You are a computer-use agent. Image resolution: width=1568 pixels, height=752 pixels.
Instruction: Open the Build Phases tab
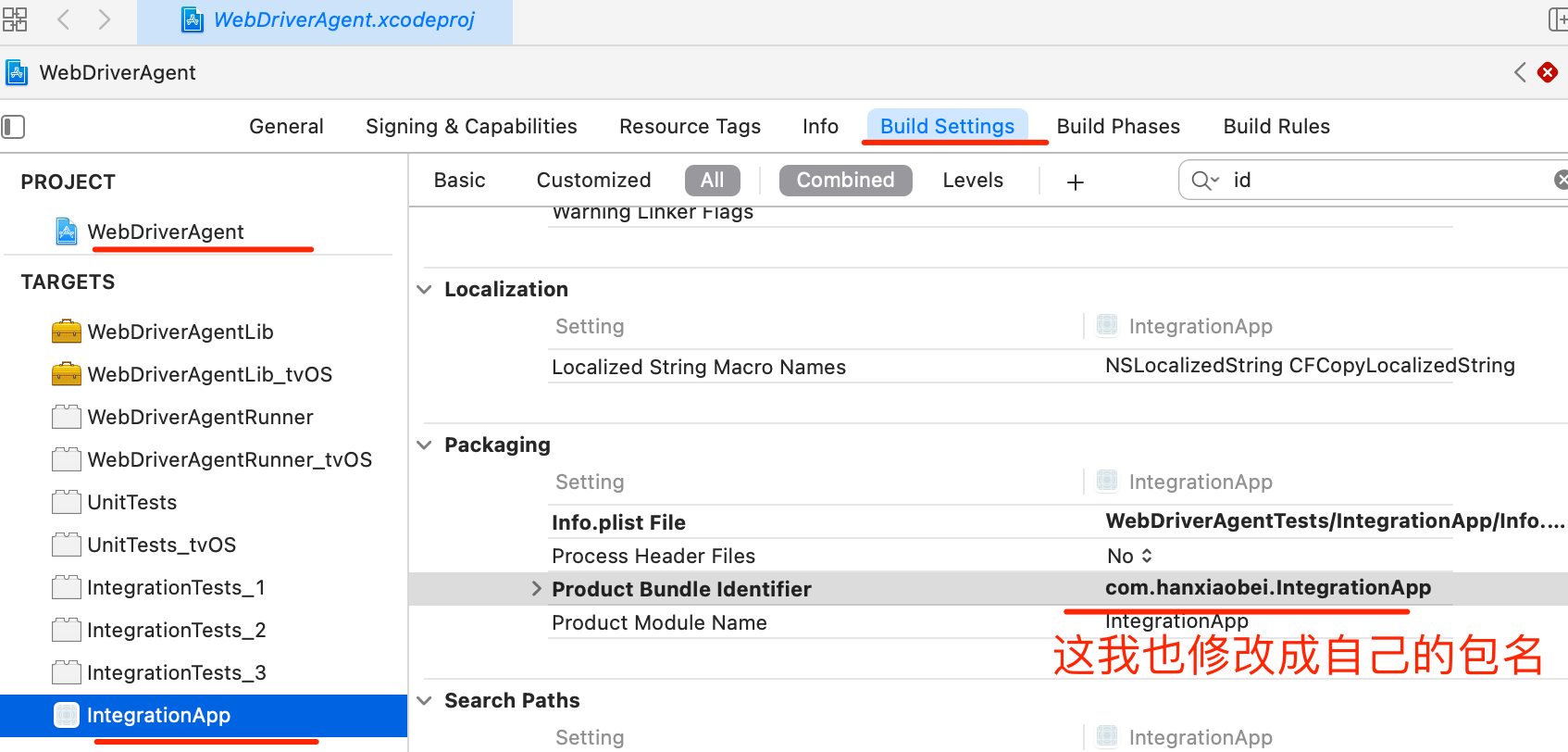(1118, 127)
